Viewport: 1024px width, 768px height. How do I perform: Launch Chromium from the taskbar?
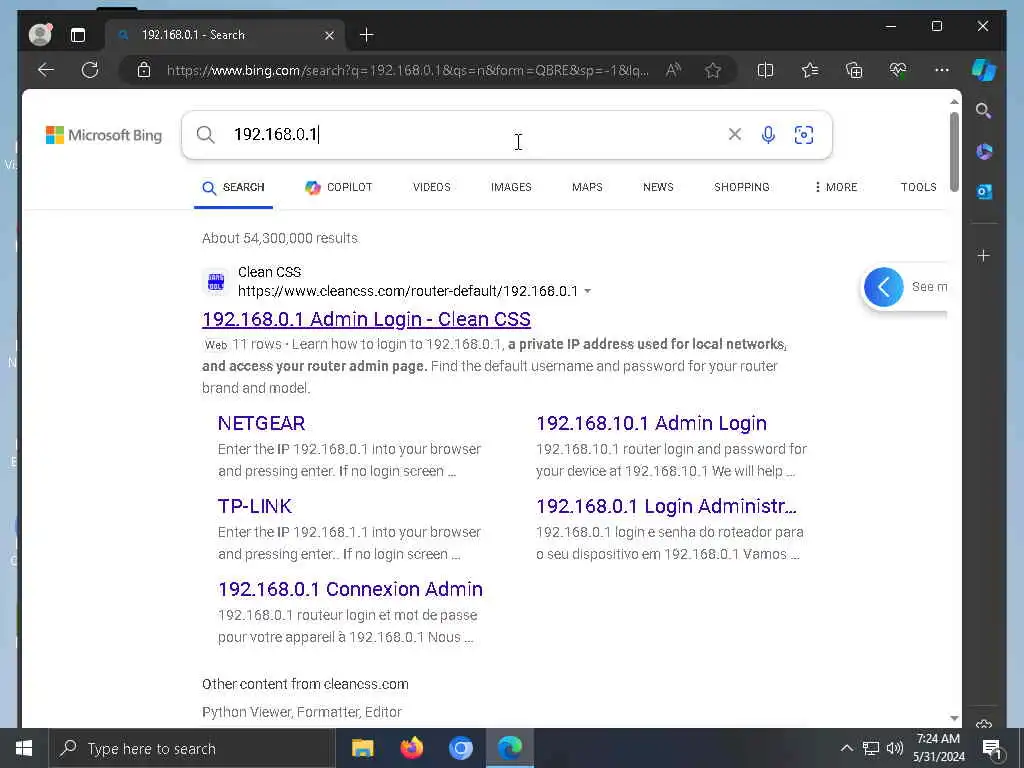[x=460, y=748]
